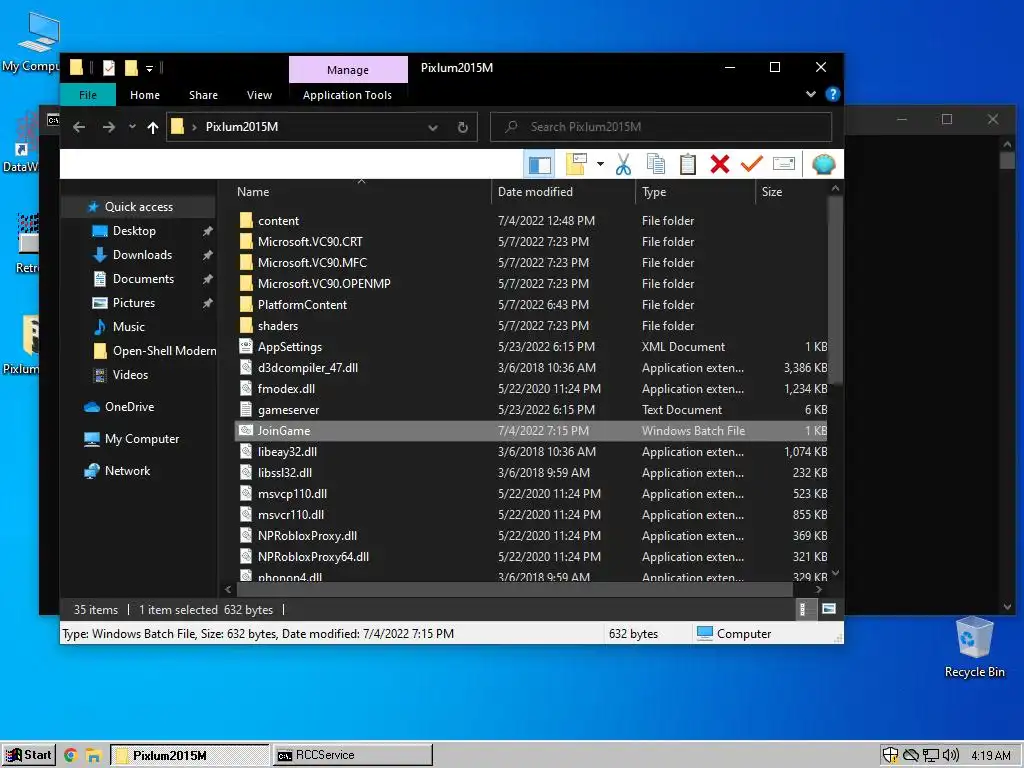Open folder options toolbar icon
Viewport: 1024px width, 768px height.
coord(576,165)
